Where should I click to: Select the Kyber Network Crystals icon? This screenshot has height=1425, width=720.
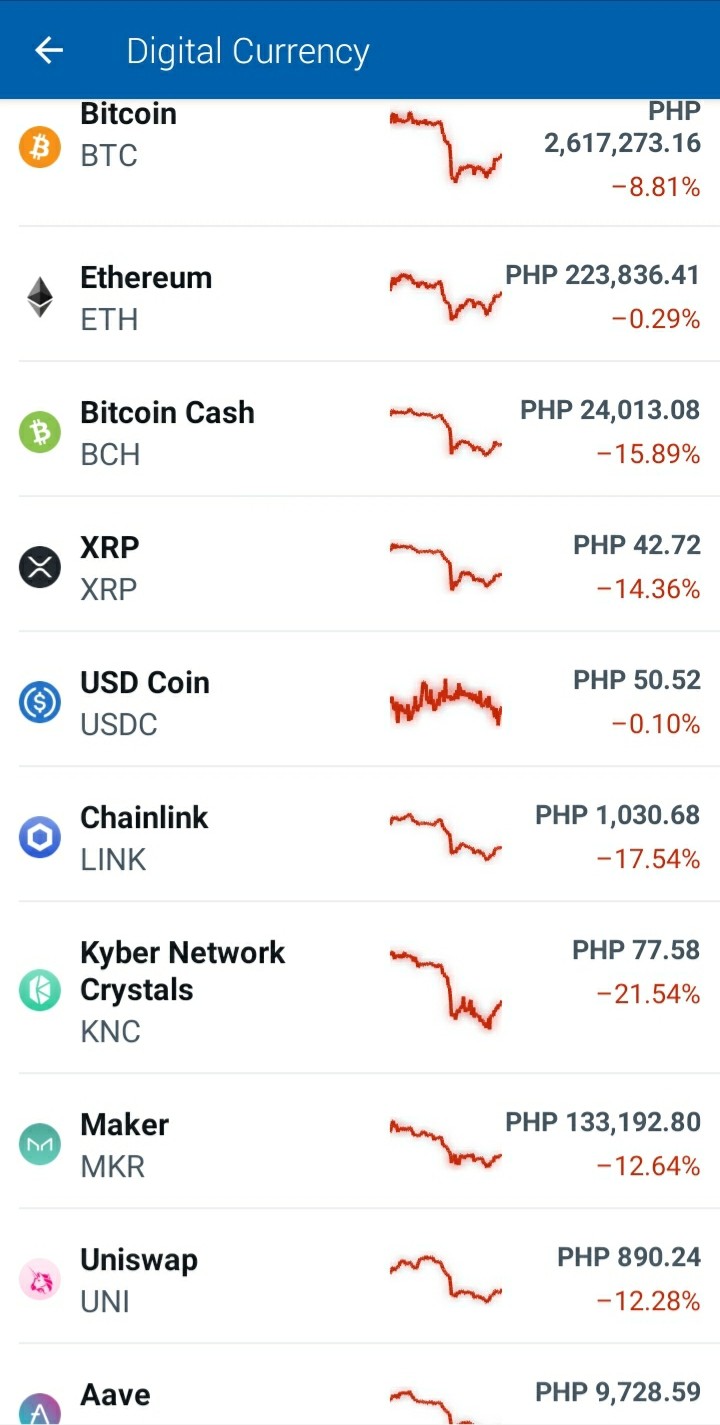coord(40,990)
